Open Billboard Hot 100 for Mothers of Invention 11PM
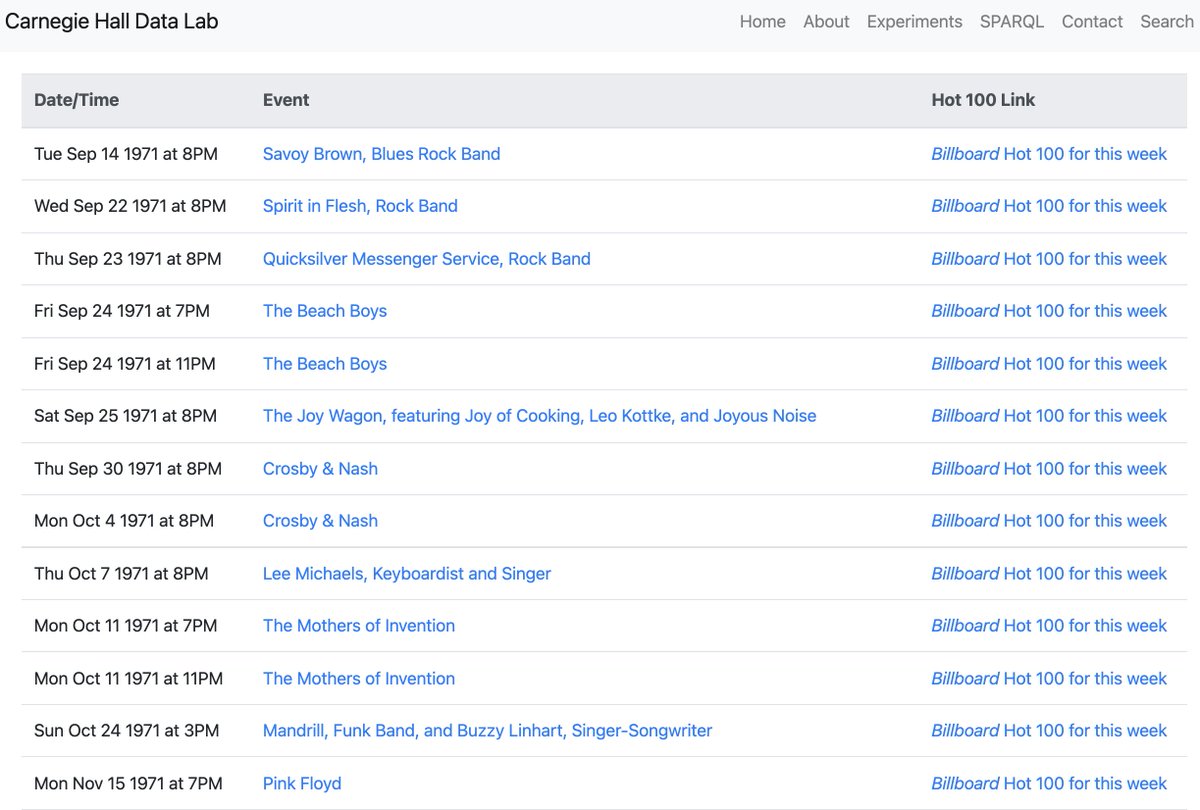 [1049, 679]
